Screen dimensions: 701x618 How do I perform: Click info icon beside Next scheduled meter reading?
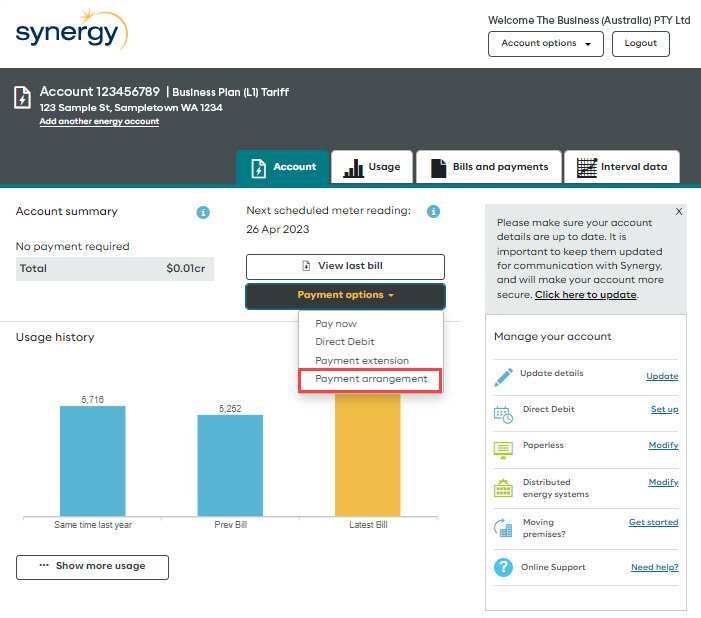[433, 211]
